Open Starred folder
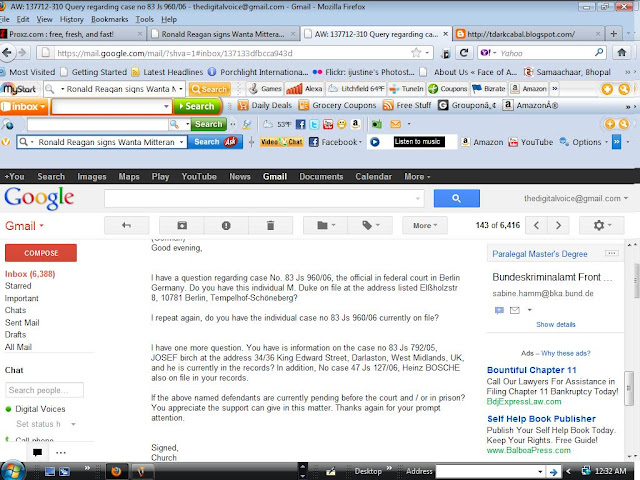Image resolution: width=640 pixels, height=480 pixels. [18, 286]
